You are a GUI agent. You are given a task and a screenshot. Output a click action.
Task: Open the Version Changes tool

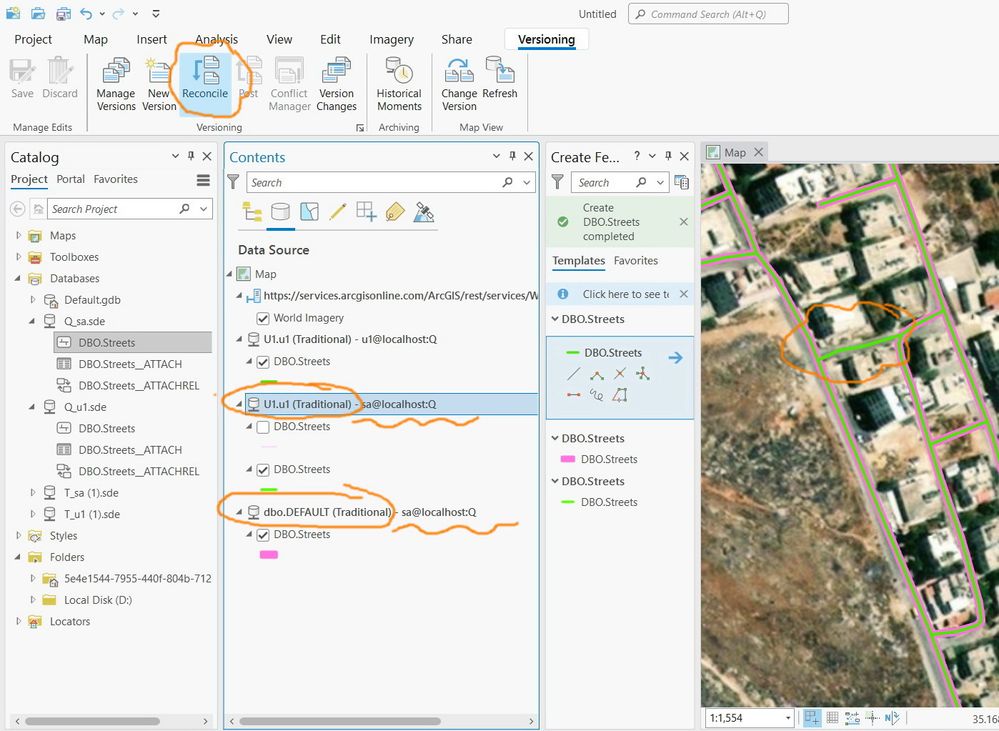click(x=336, y=83)
